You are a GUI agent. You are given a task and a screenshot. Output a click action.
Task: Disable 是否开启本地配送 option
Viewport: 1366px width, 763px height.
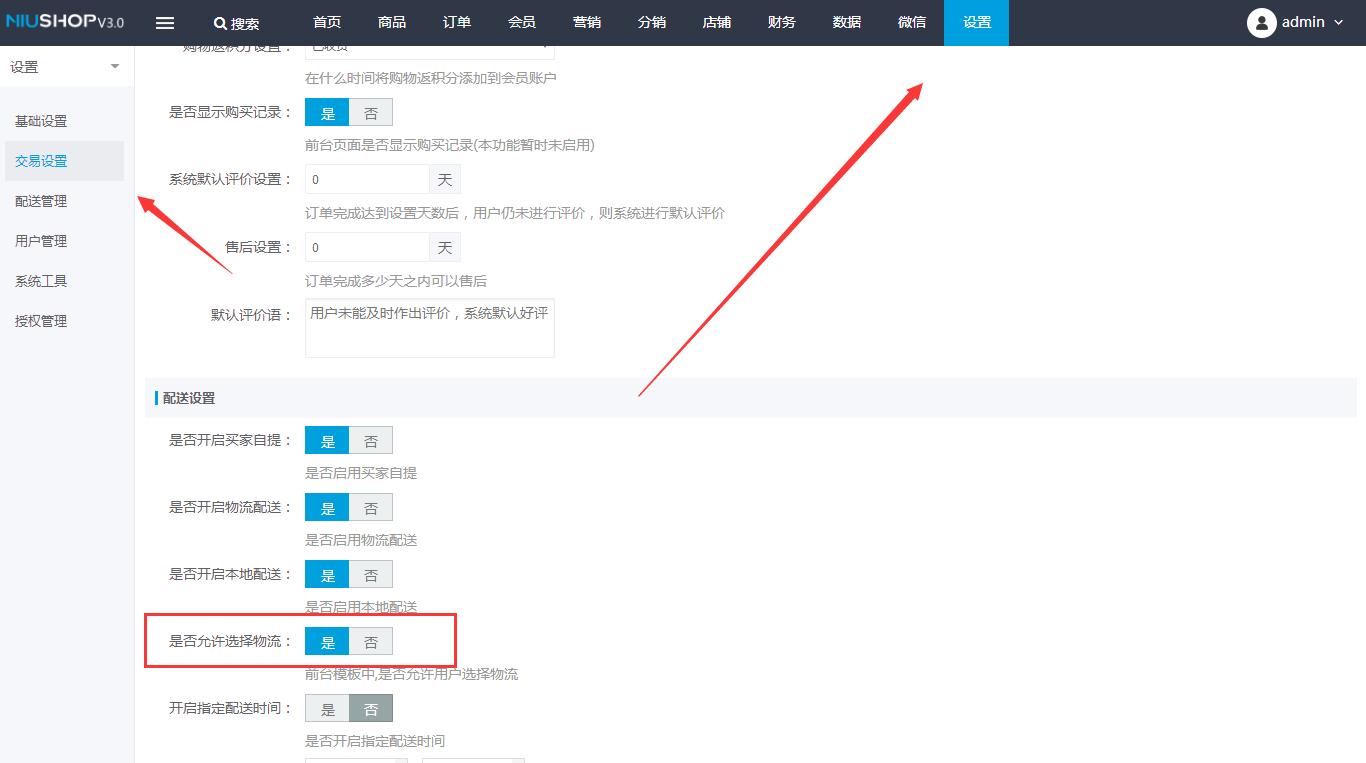point(371,574)
